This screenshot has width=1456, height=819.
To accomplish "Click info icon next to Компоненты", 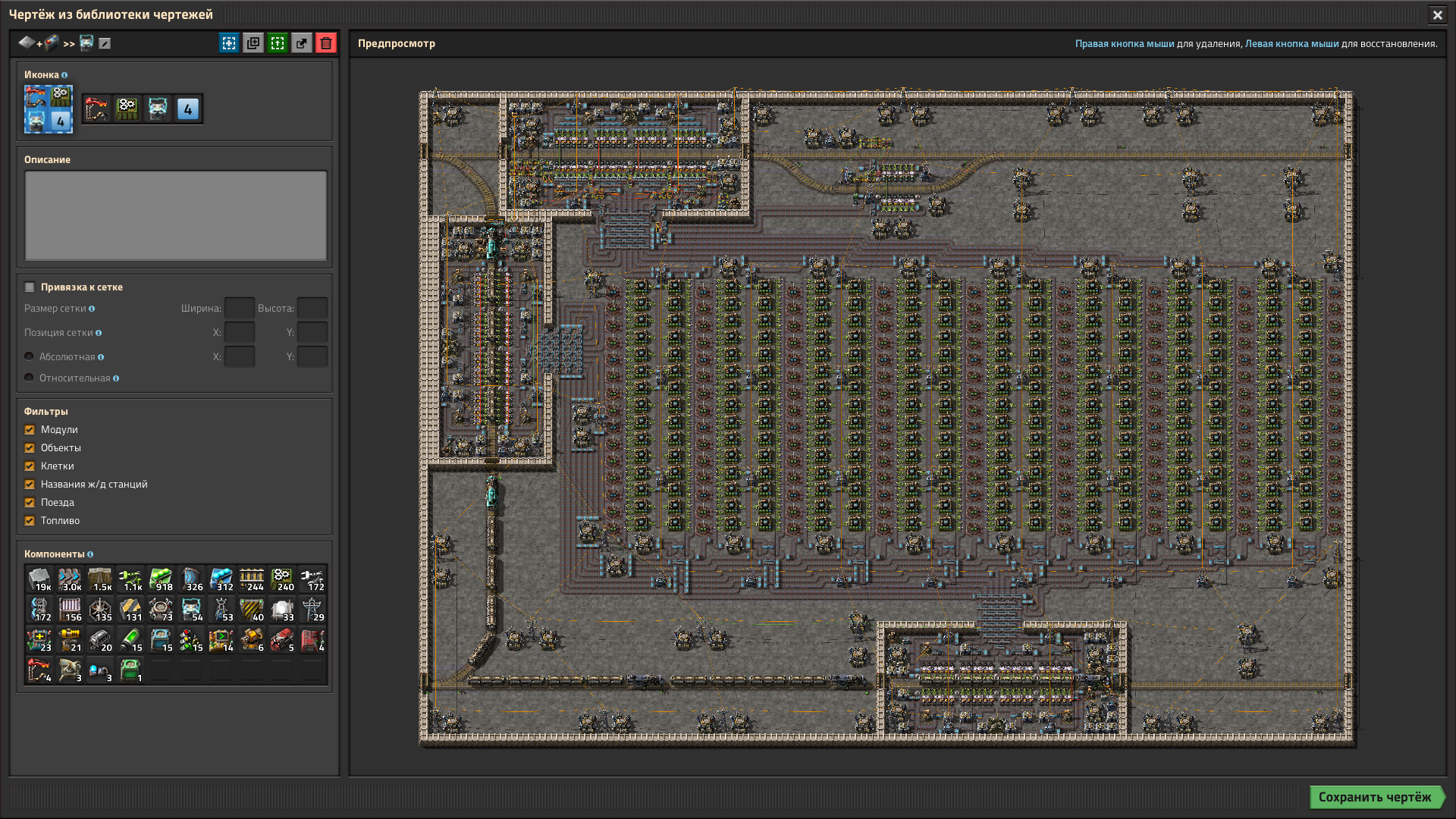I will click(x=90, y=554).
